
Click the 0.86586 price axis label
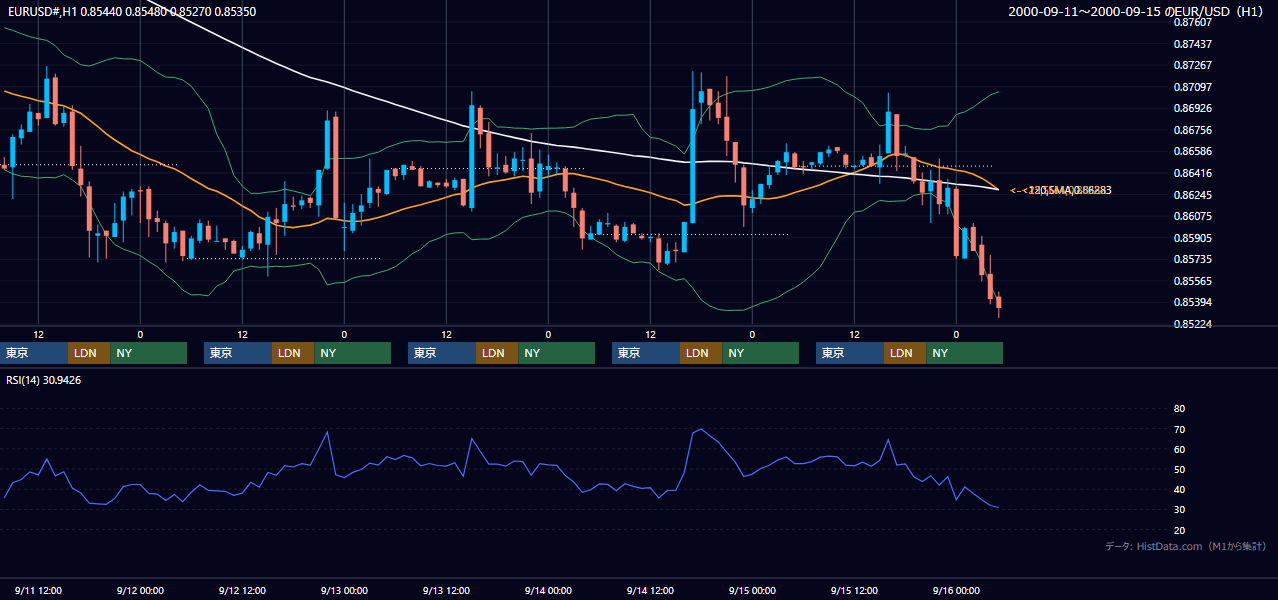[x=1192, y=152]
